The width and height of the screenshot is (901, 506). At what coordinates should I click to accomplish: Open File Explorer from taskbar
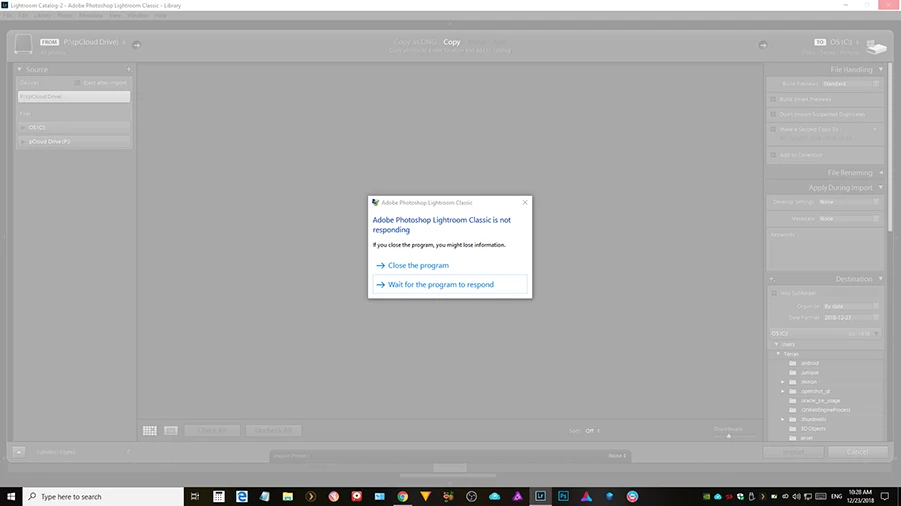click(288, 496)
